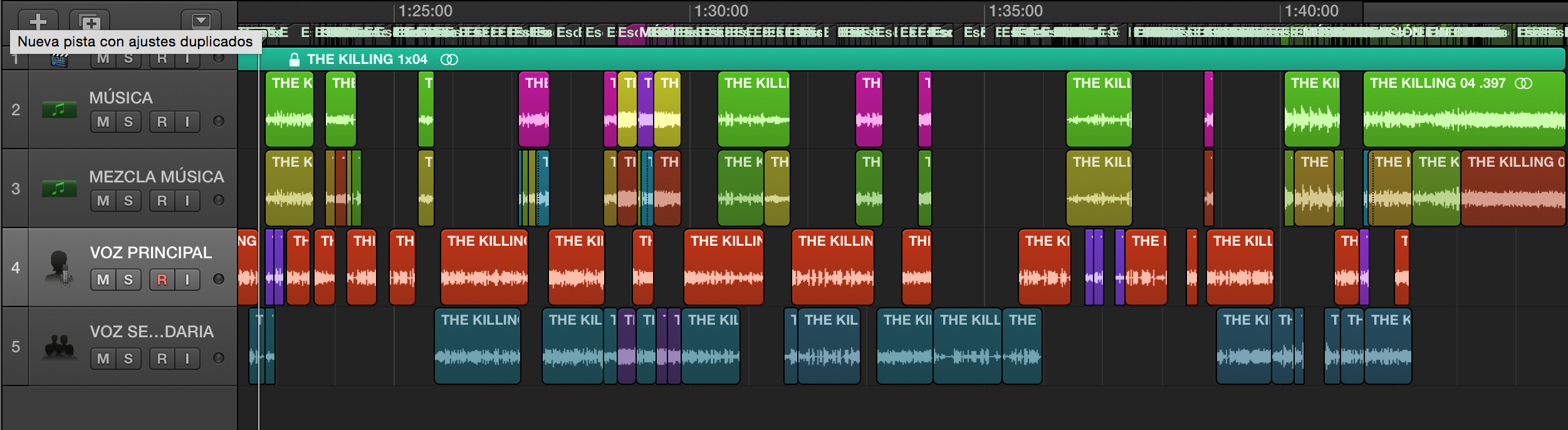
Task: Click the MEZCLA MÚSICA track instrument icon
Action: point(59,189)
